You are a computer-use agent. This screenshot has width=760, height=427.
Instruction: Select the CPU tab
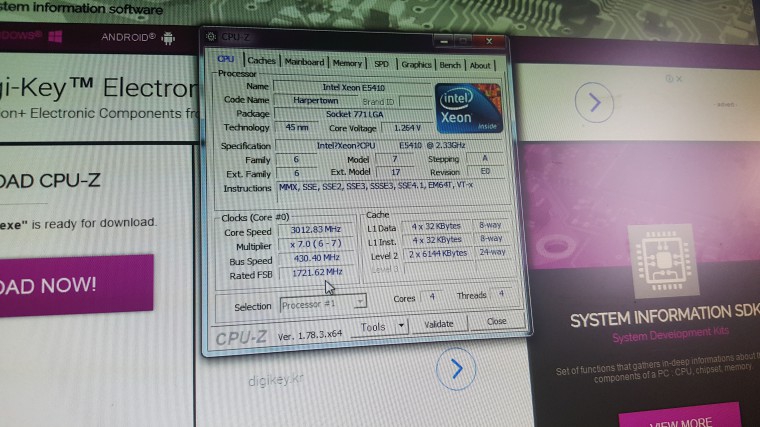click(x=225, y=59)
